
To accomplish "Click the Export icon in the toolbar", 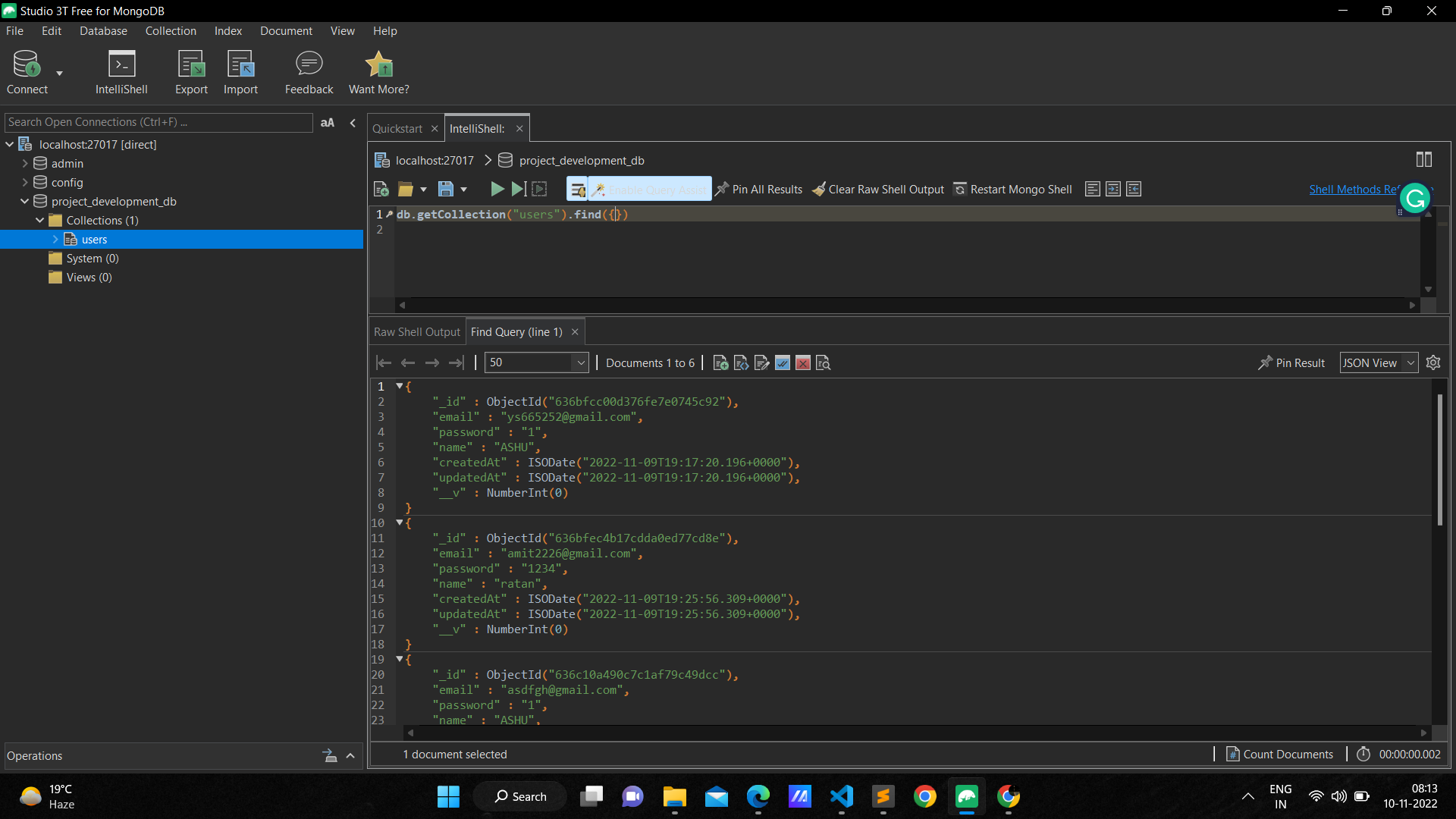I will [191, 72].
